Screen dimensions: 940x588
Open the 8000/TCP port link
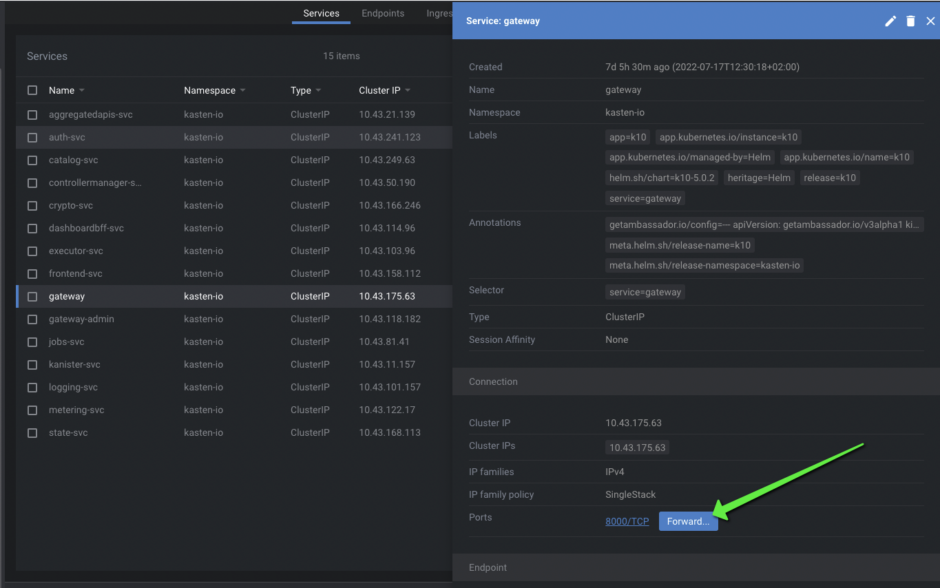coord(627,522)
